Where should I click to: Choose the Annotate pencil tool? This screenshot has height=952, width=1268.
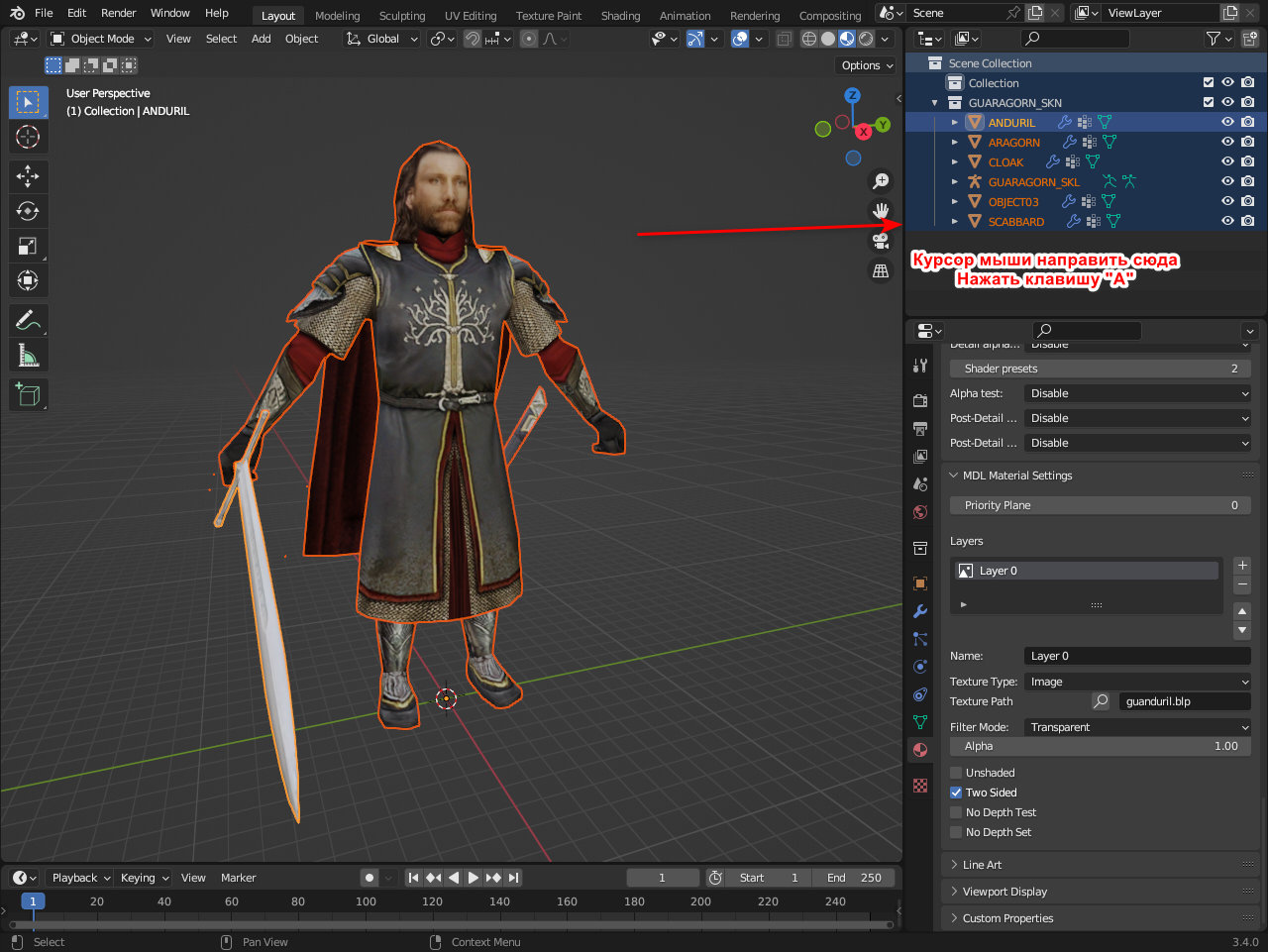click(x=28, y=320)
